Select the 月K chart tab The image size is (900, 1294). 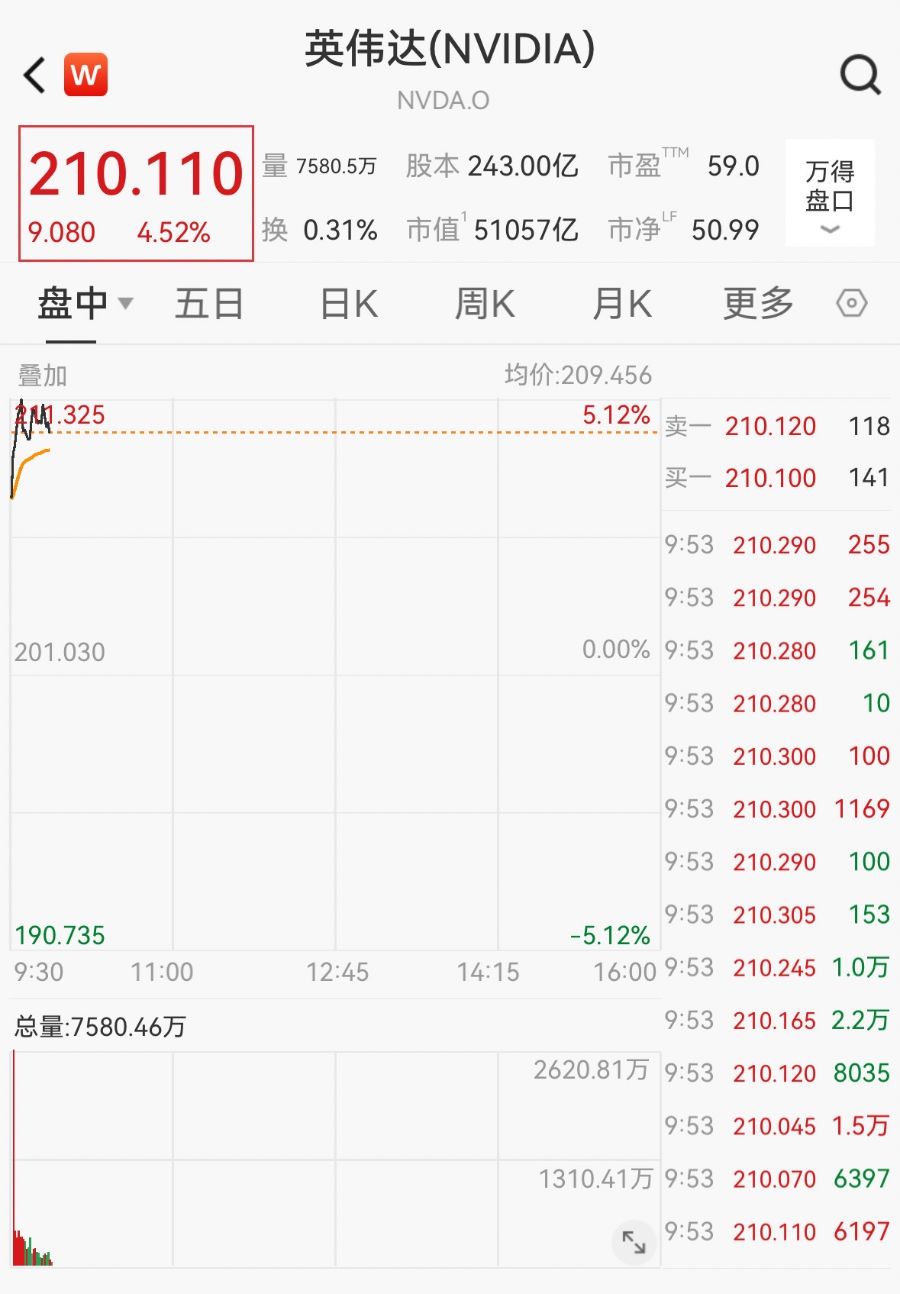621,303
